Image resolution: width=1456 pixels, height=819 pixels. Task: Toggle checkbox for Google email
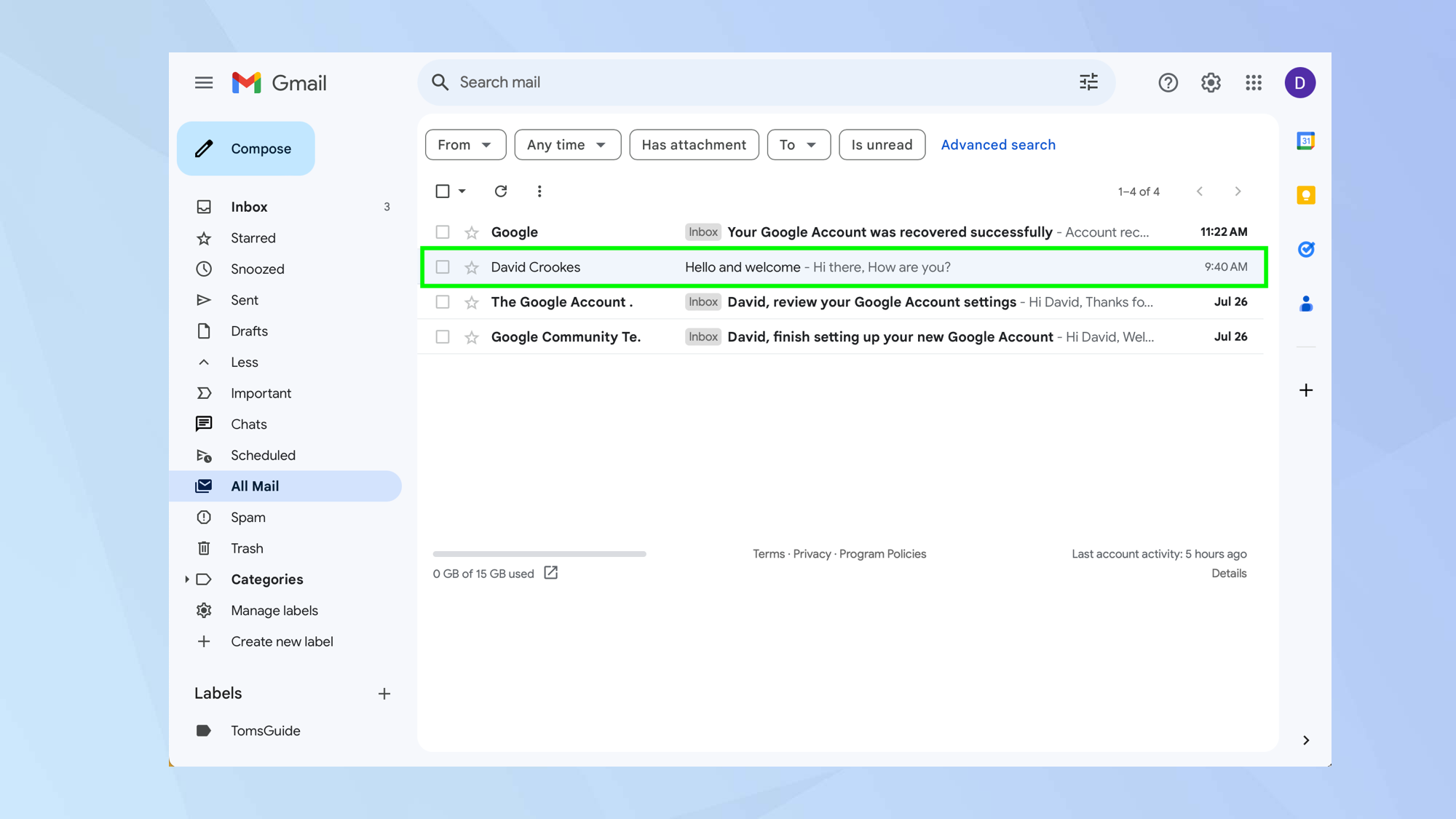pyautogui.click(x=442, y=232)
